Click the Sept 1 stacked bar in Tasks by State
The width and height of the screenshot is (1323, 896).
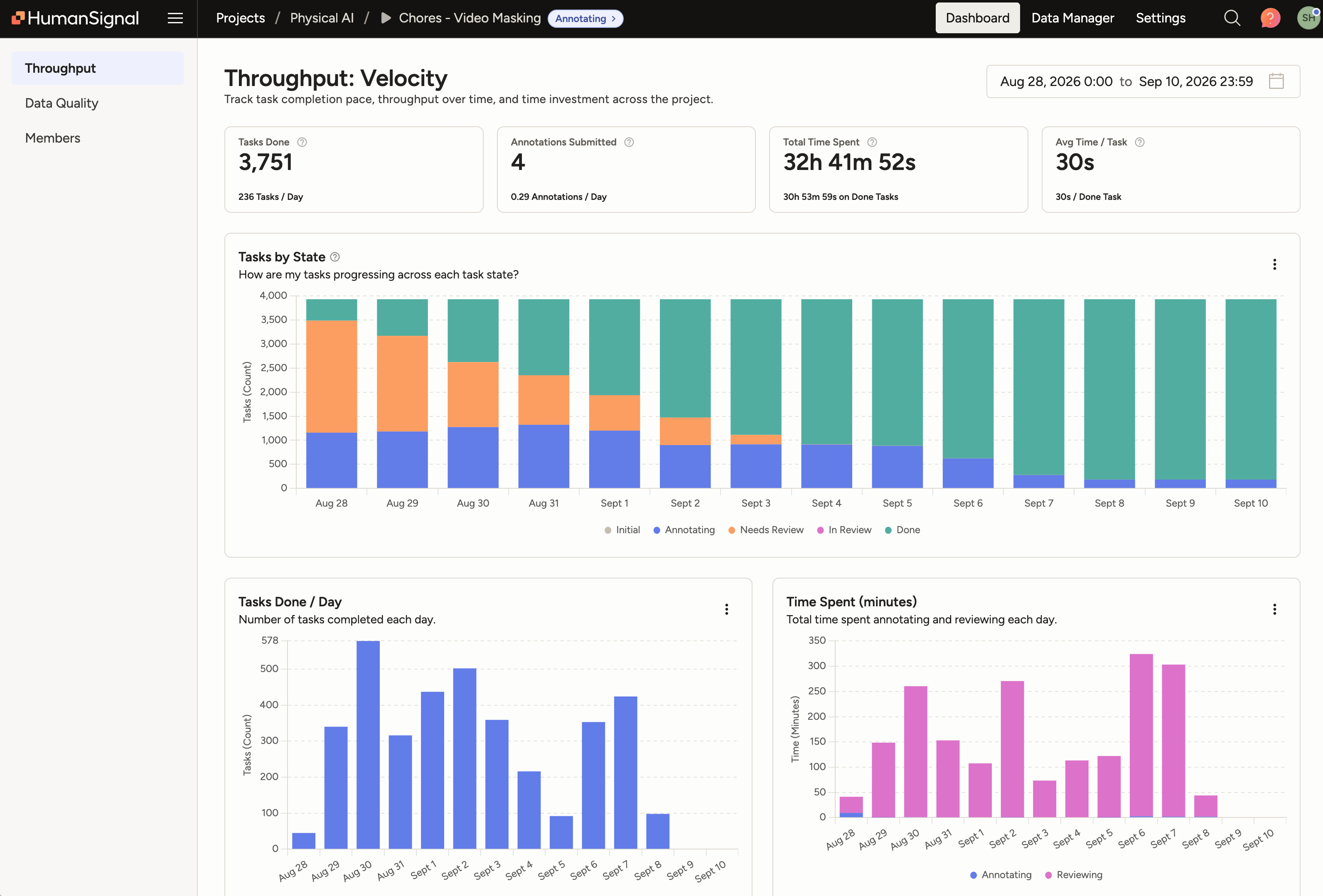(614, 394)
